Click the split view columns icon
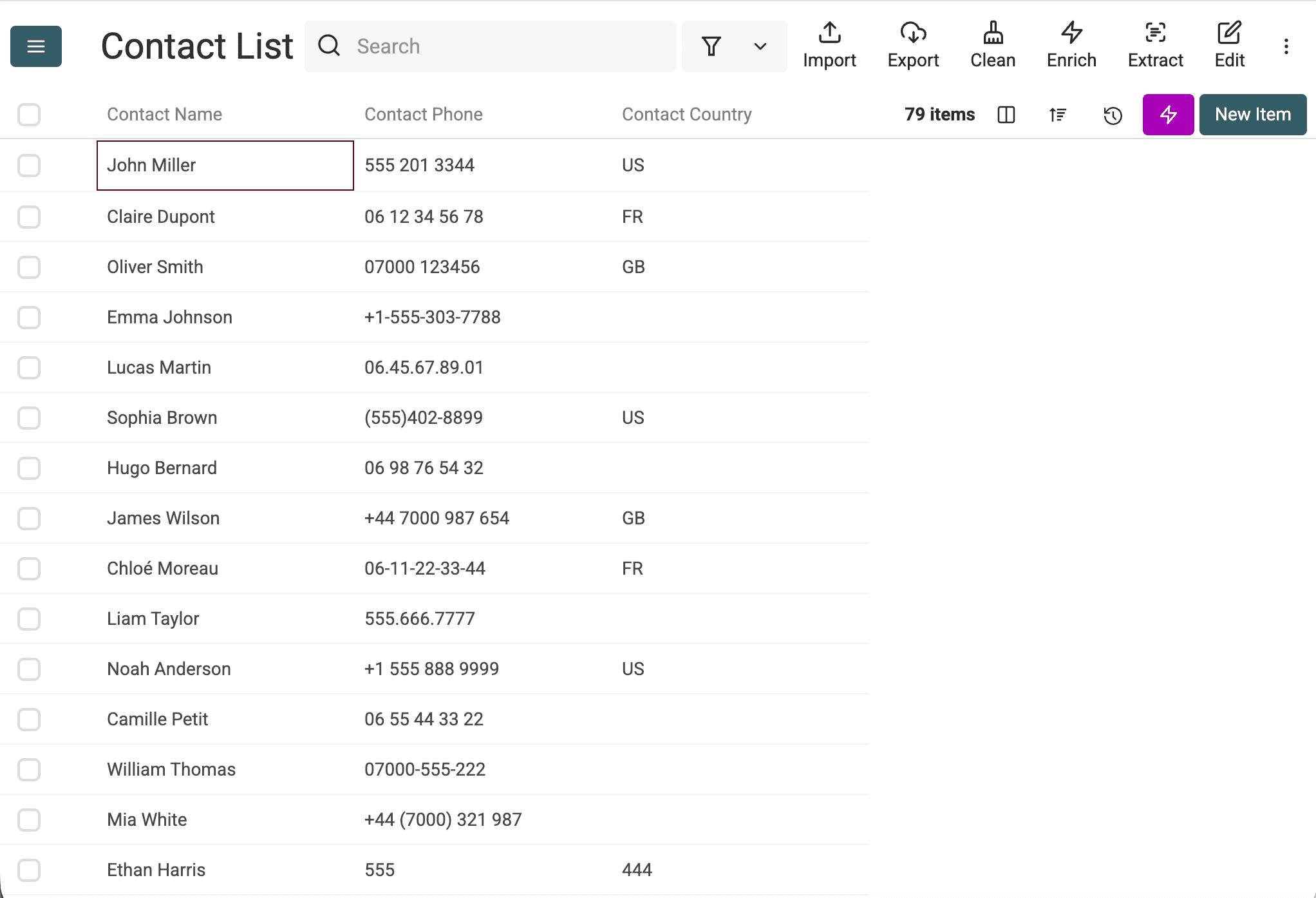Screen dimensions: 1316x898 (1006, 115)
